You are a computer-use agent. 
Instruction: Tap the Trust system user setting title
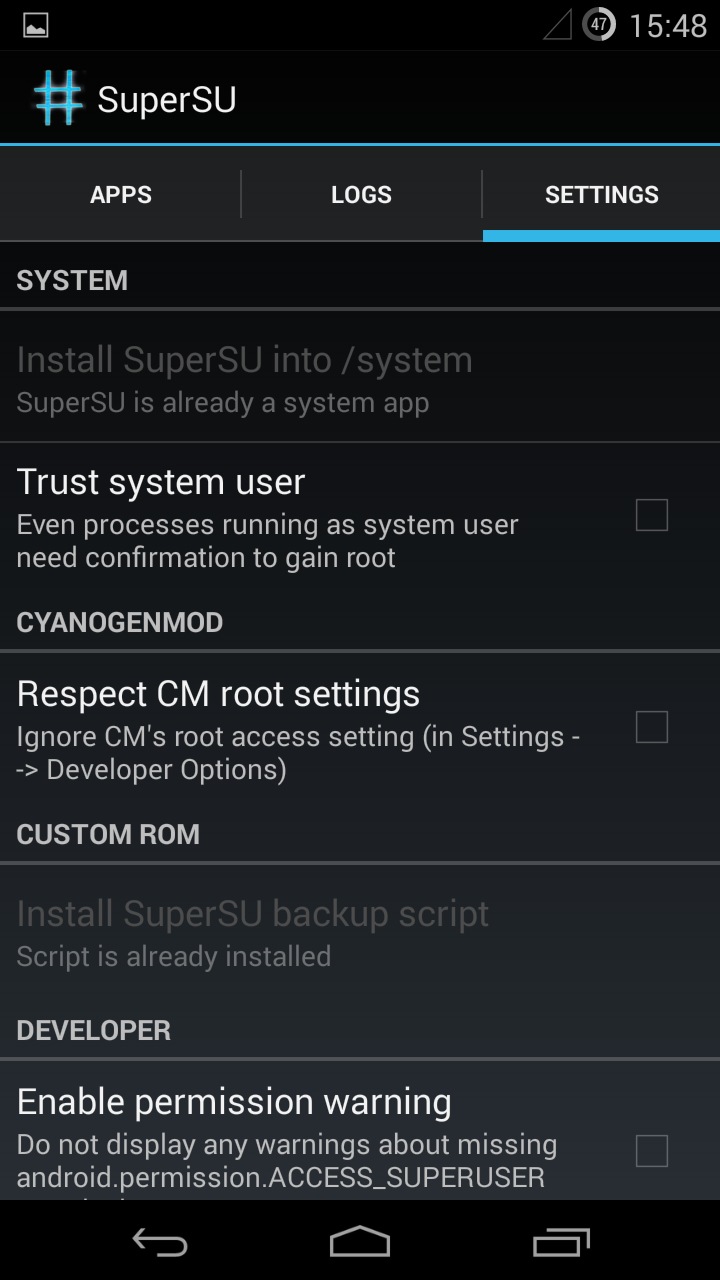tap(161, 482)
